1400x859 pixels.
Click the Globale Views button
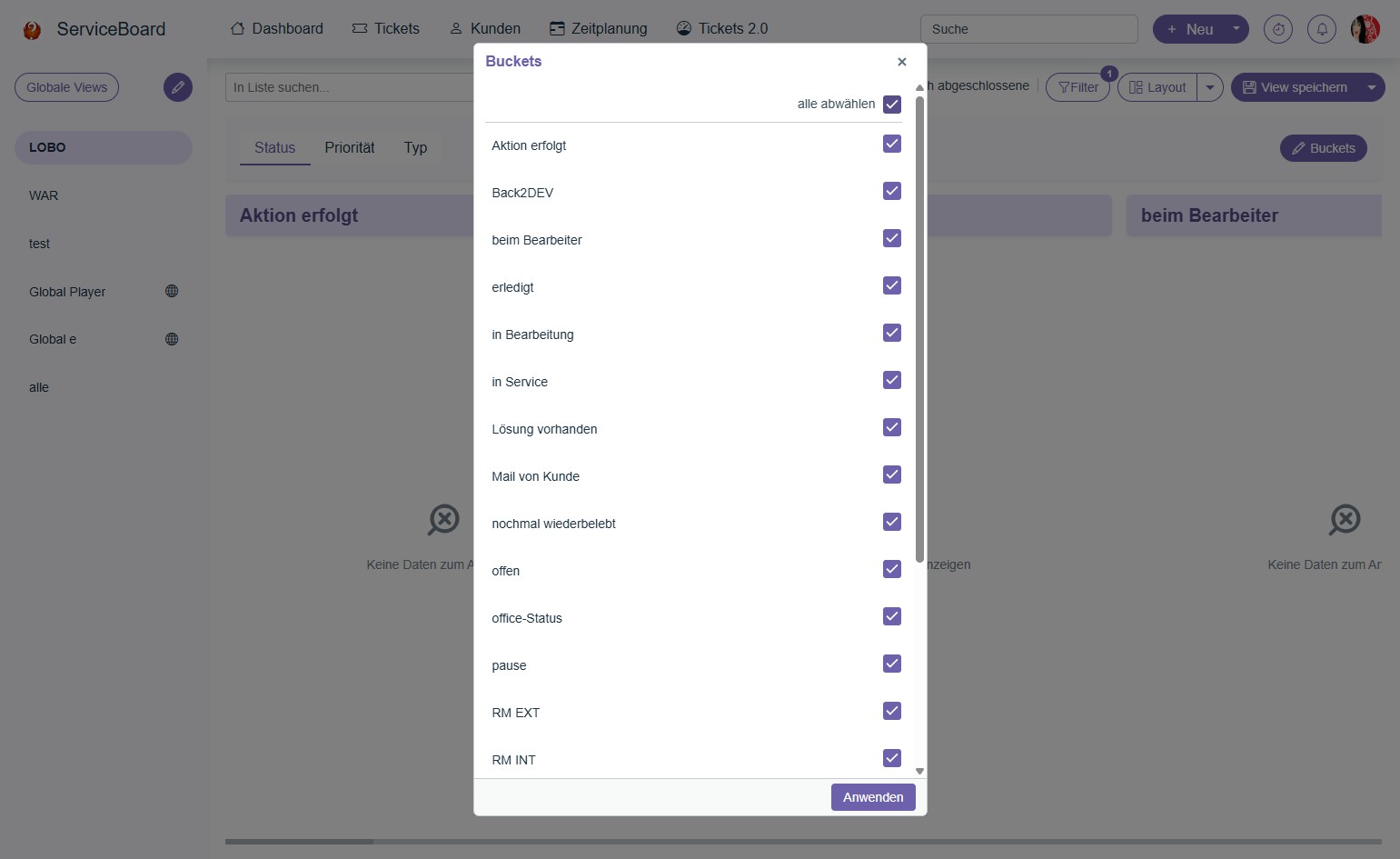(x=66, y=87)
